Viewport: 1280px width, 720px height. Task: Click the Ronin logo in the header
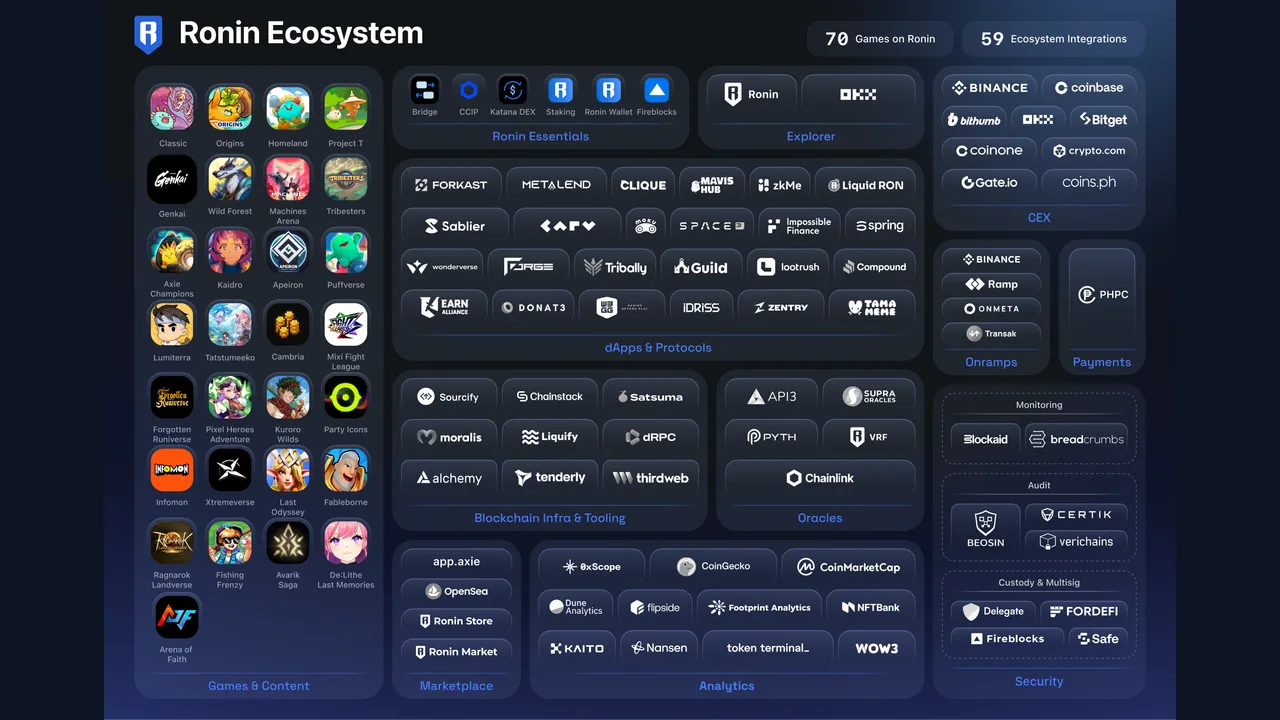148,34
